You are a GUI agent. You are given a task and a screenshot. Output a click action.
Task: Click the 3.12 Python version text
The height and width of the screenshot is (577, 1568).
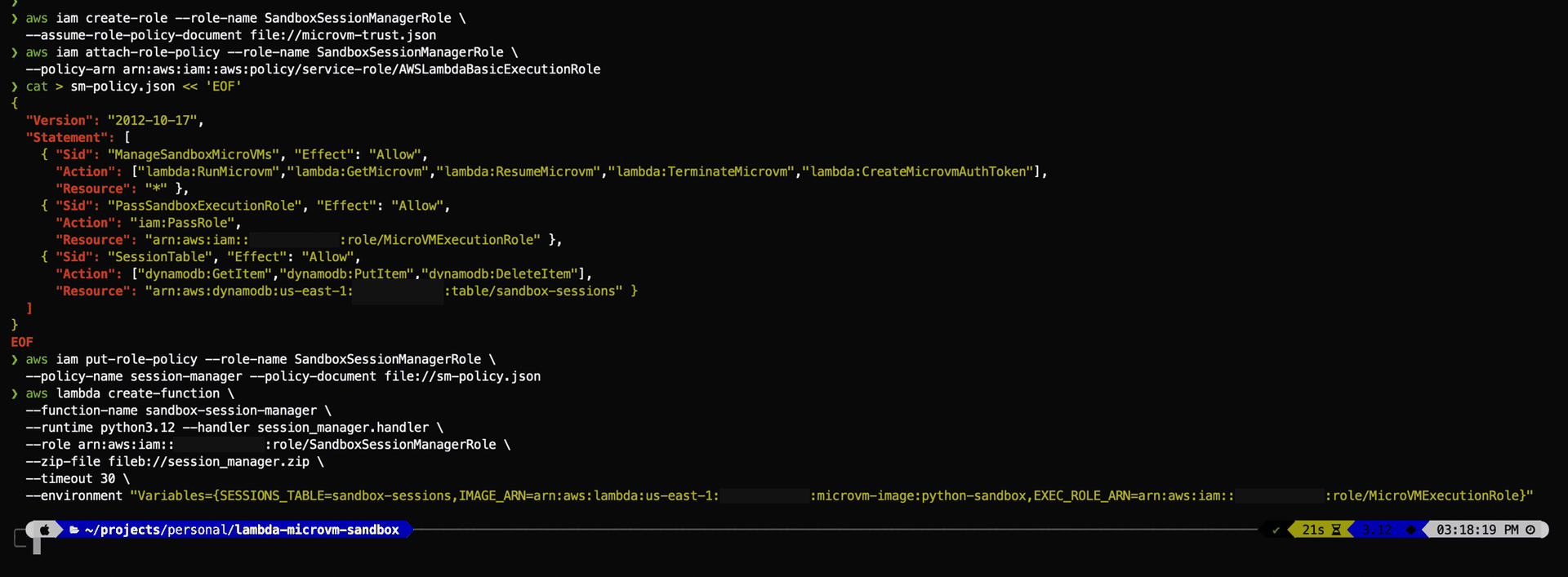point(1376,530)
